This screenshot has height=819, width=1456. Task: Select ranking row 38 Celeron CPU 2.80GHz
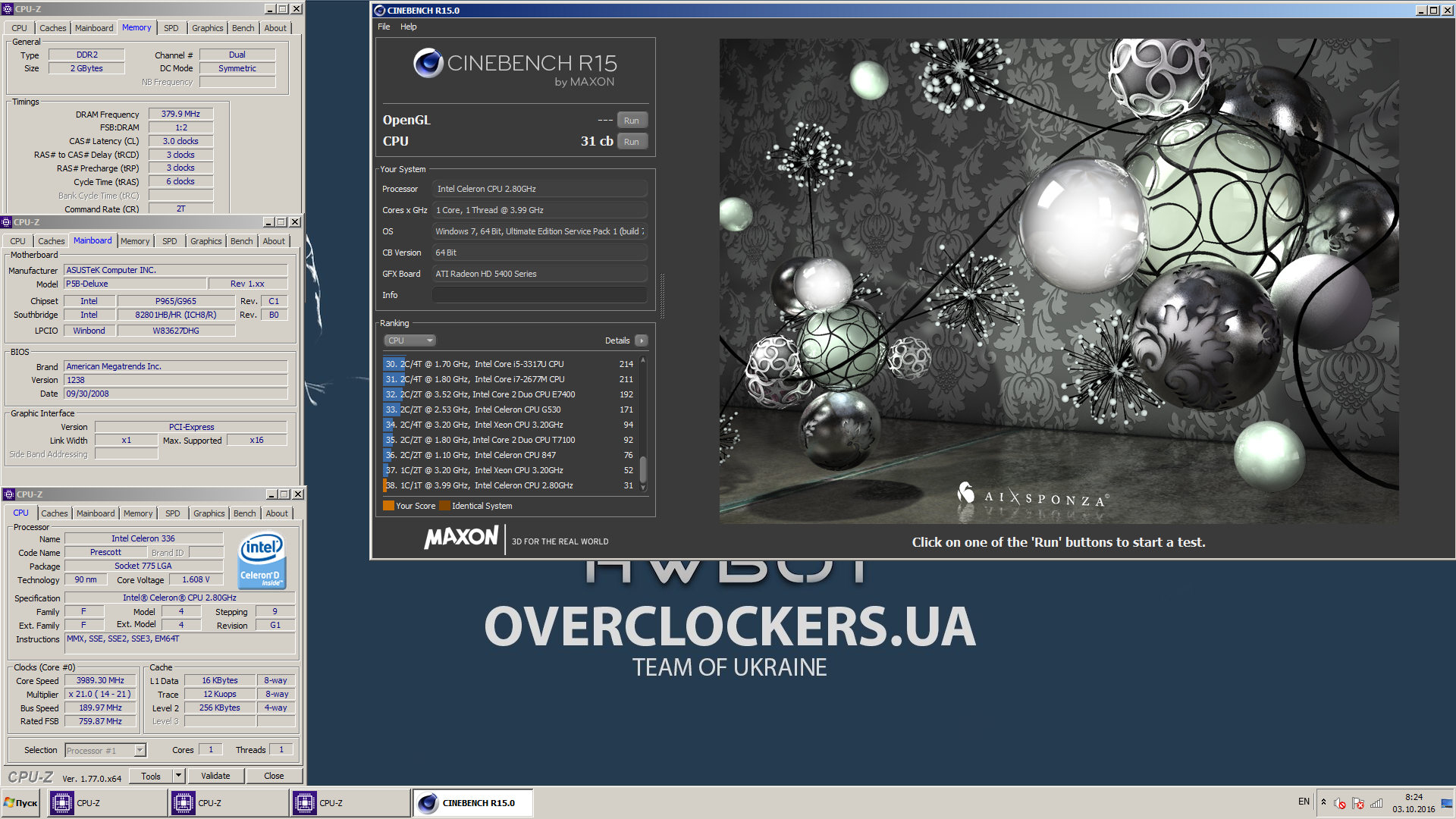click(x=509, y=485)
